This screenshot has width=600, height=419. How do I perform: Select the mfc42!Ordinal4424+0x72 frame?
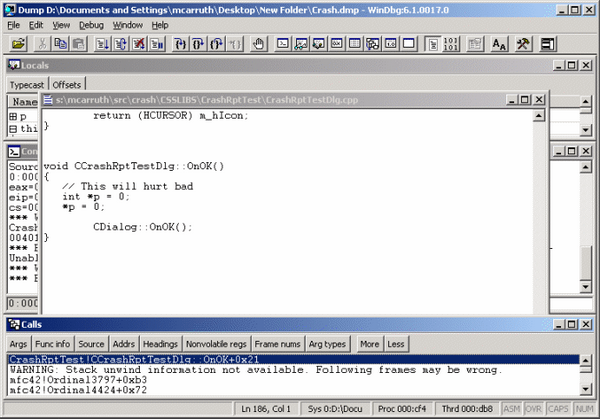tap(78, 390)
